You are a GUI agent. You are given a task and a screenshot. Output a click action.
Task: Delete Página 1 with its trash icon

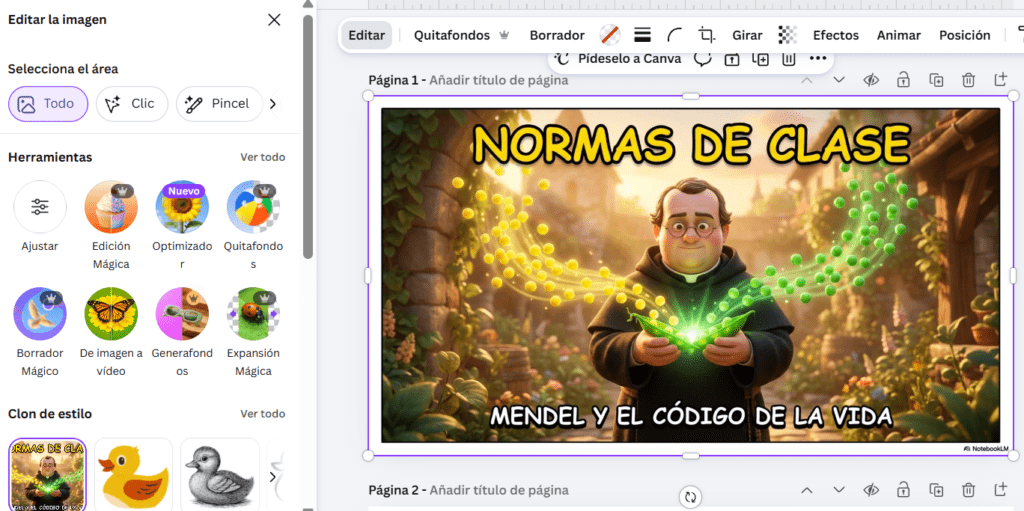pos(968,80)
